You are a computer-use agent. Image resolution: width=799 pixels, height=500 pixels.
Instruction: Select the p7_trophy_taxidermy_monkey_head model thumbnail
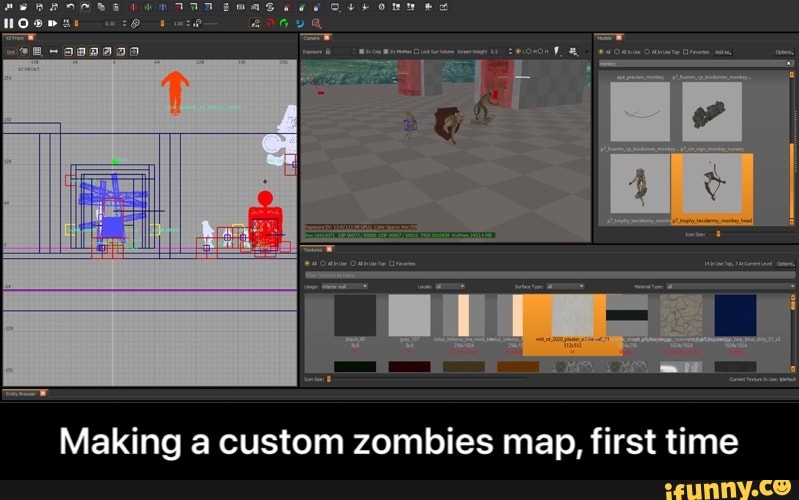(x=712, y=188)
